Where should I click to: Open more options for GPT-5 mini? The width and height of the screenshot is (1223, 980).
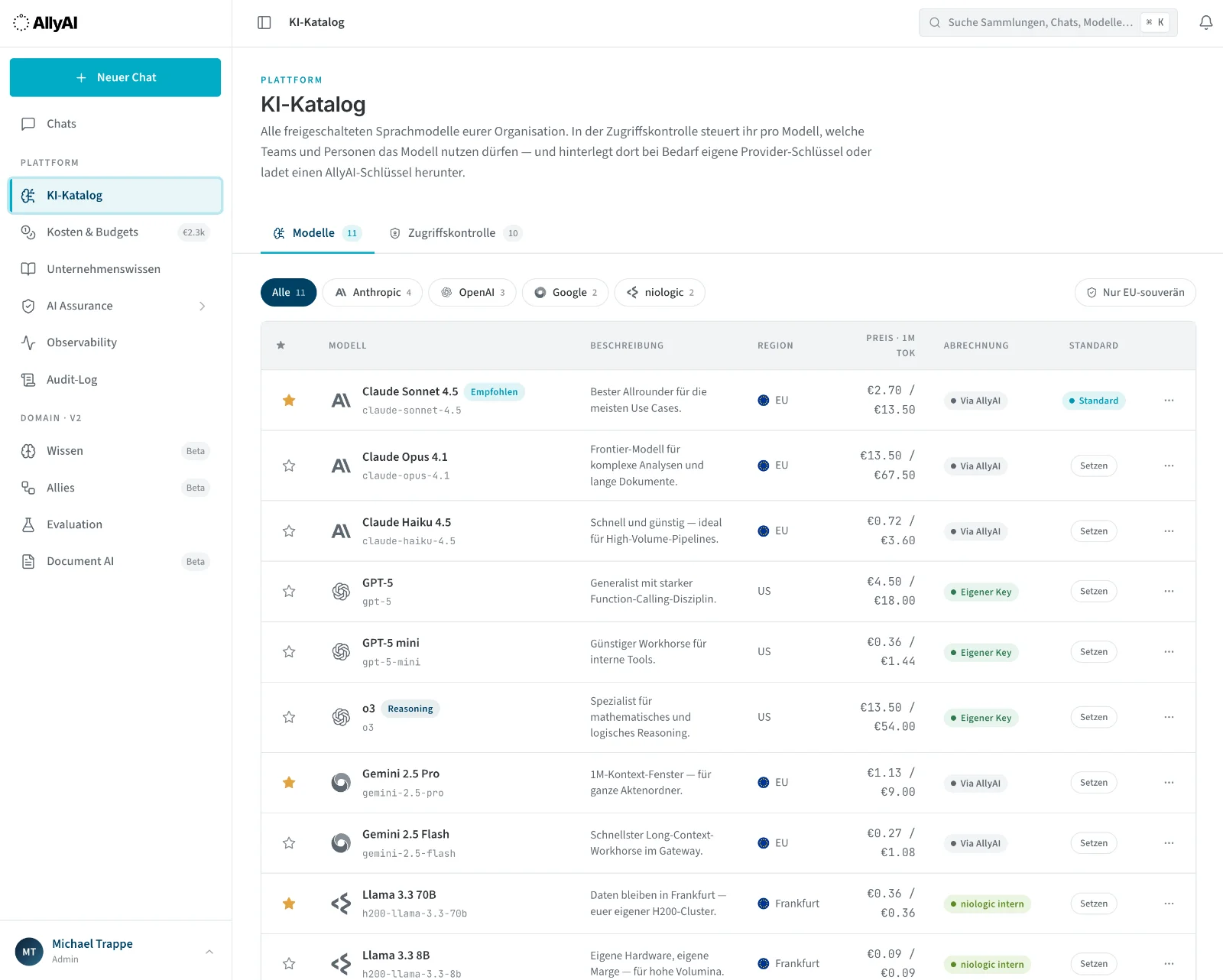click(1169, 652)
